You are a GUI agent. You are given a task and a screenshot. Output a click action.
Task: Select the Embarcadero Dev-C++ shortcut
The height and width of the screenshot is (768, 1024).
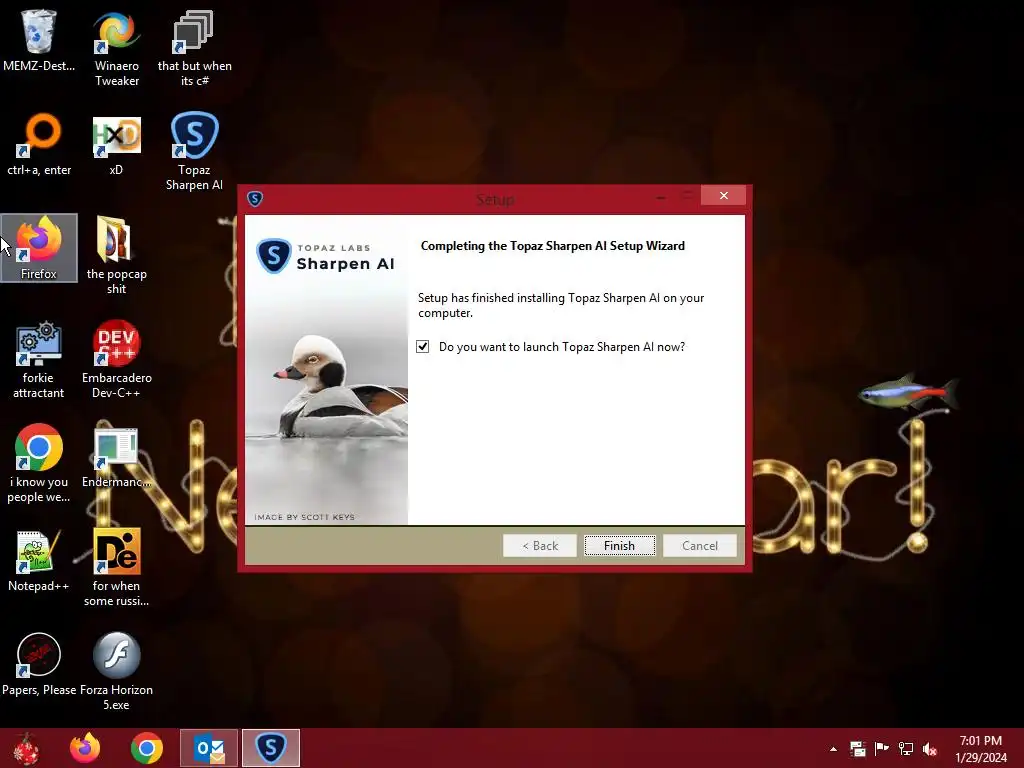click(116, 359)
